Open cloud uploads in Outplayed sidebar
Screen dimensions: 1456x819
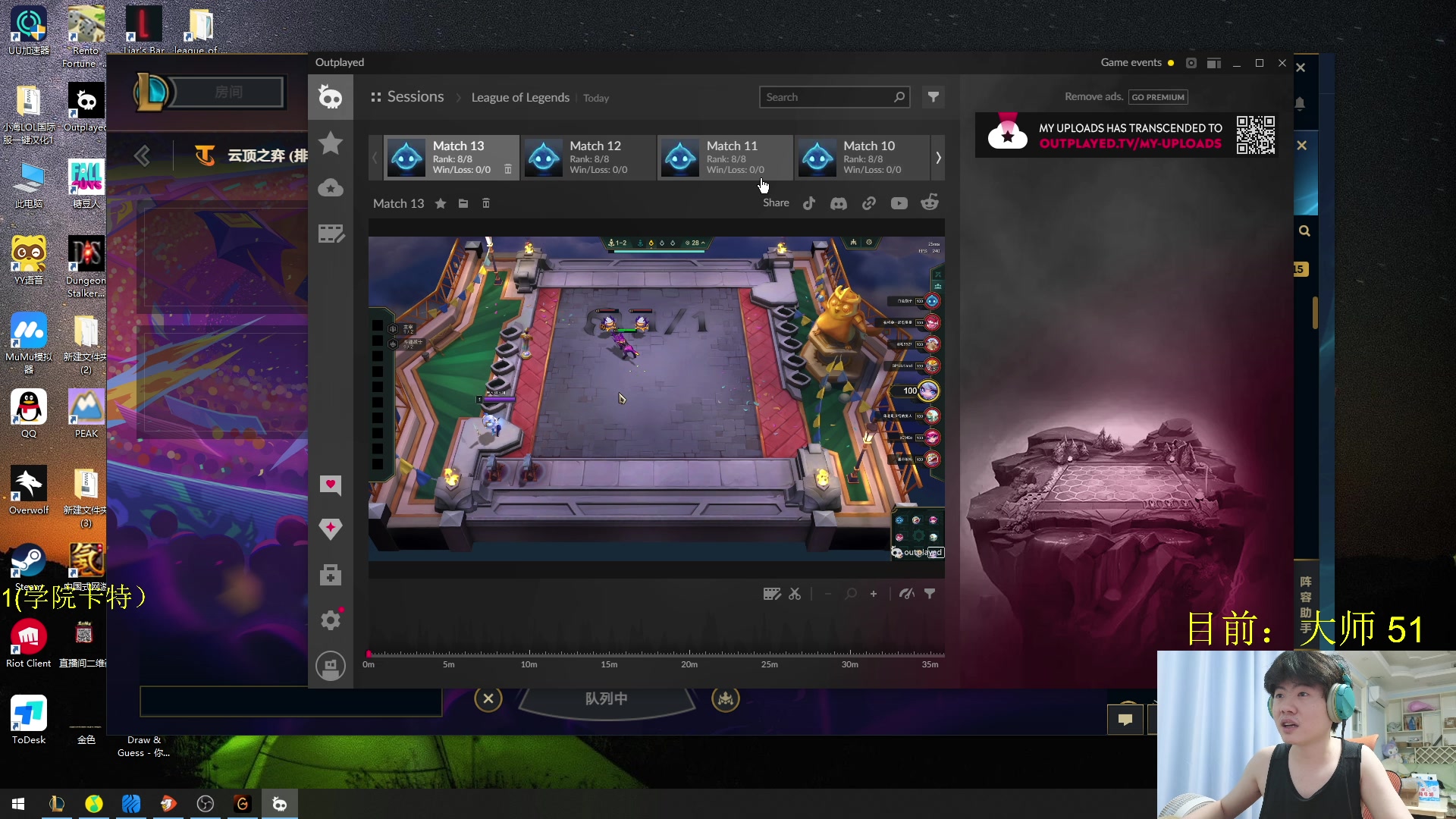click(331, 187)
